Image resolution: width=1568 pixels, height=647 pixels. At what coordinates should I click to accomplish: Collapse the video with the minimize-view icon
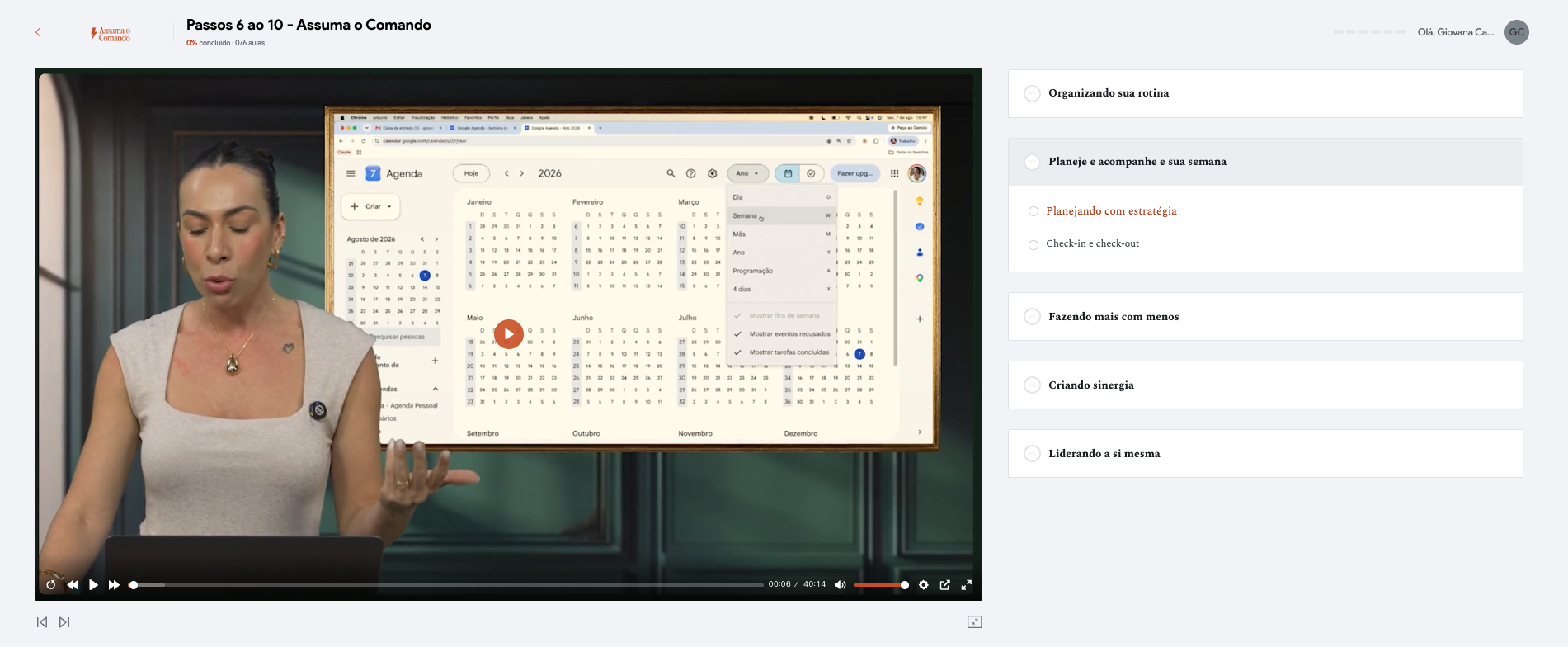[974, 622]
